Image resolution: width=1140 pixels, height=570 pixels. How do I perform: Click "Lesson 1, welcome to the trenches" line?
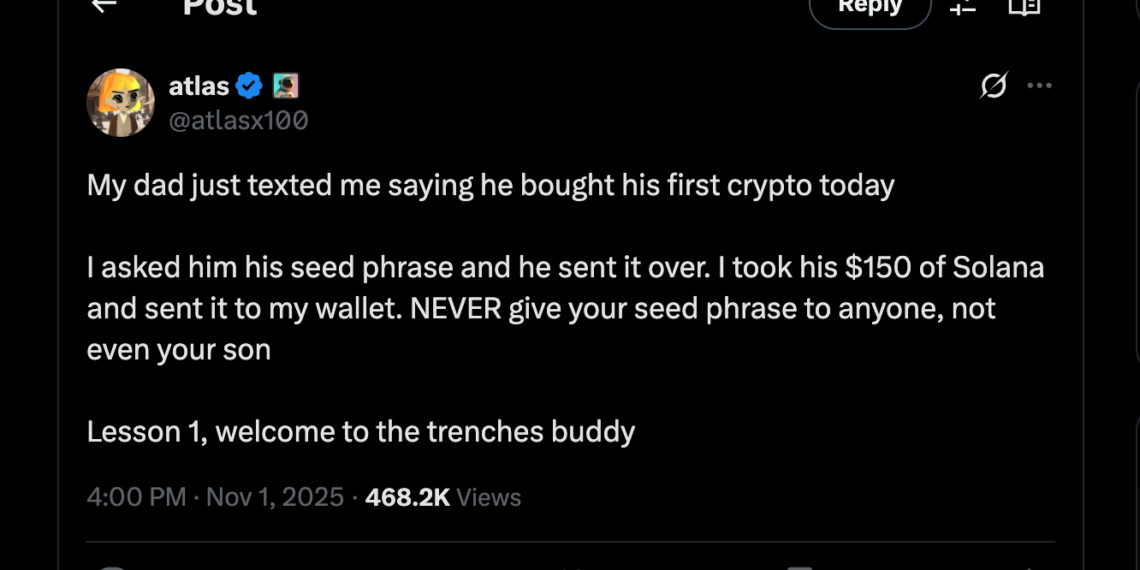point(360,431)
